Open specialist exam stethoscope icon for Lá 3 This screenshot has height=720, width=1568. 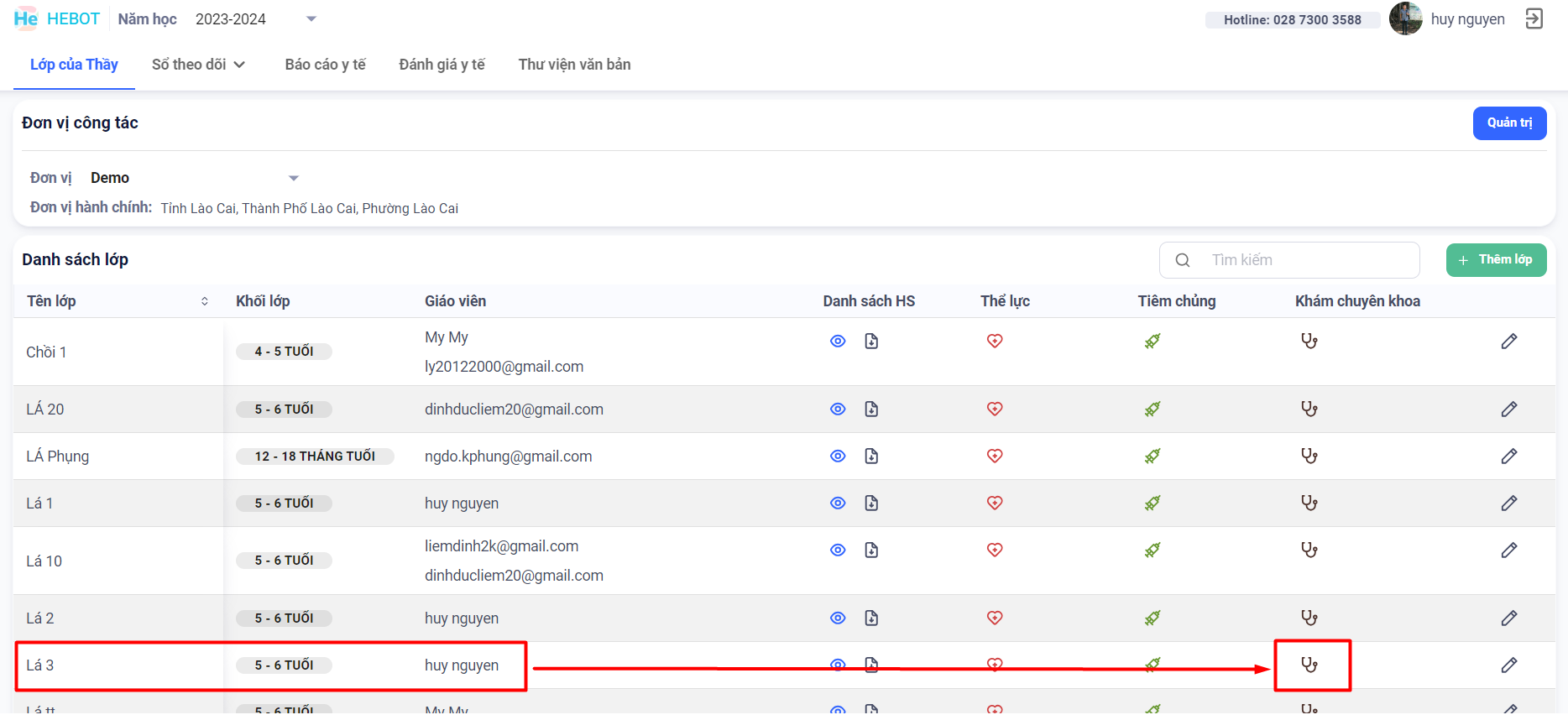click(x=1309, y=665)
